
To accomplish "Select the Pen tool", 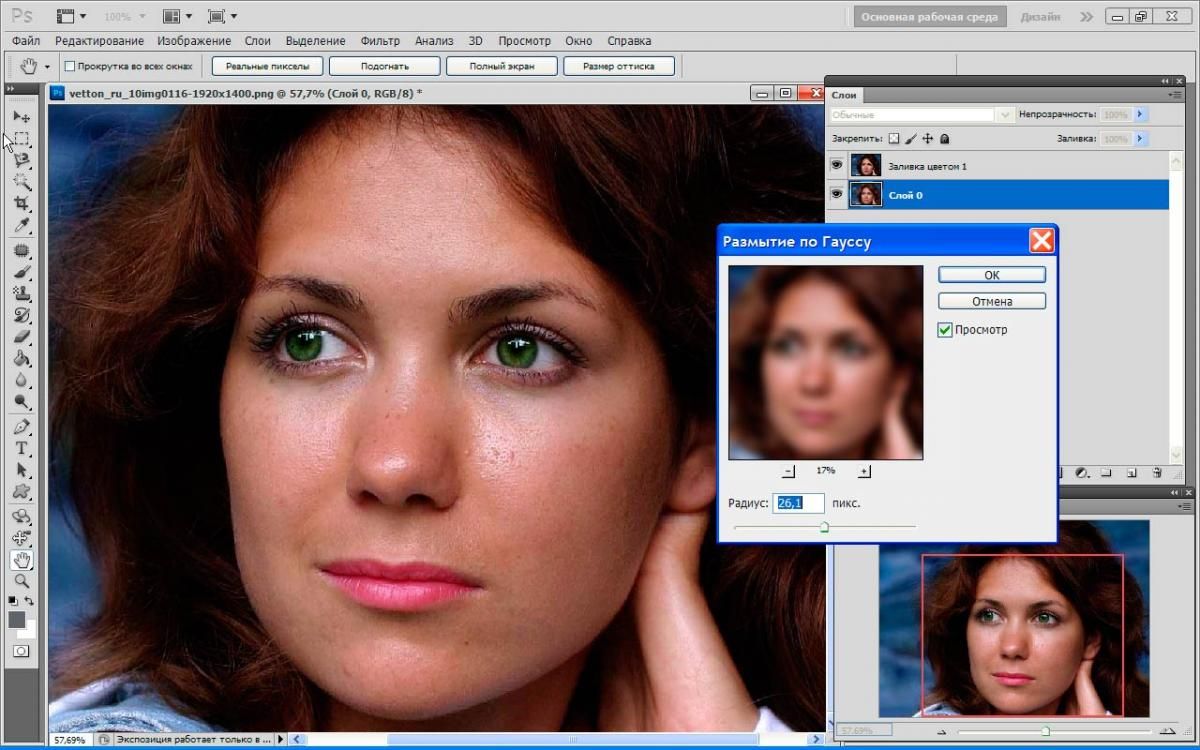I will coord(21,427).
